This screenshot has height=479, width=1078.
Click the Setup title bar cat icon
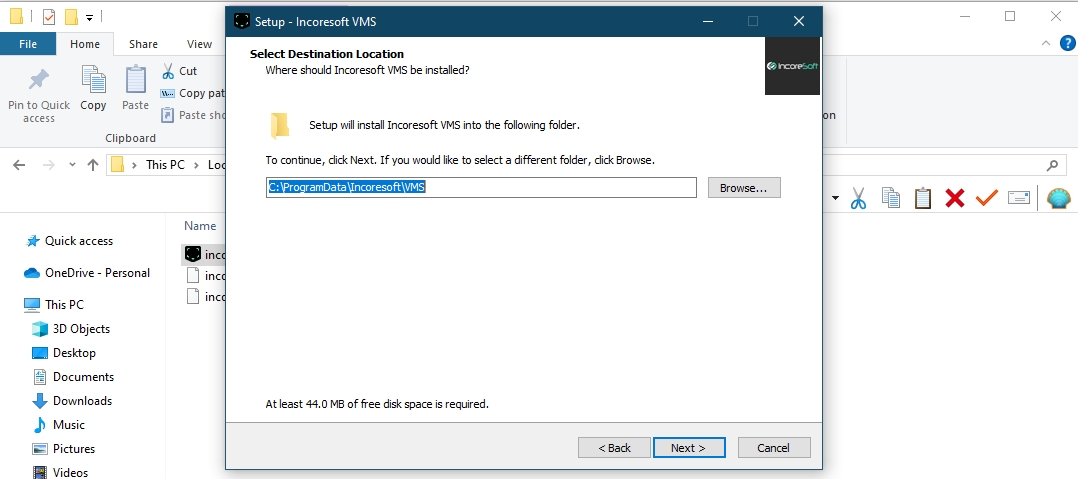pyautogui.click(x=242, y=21)
